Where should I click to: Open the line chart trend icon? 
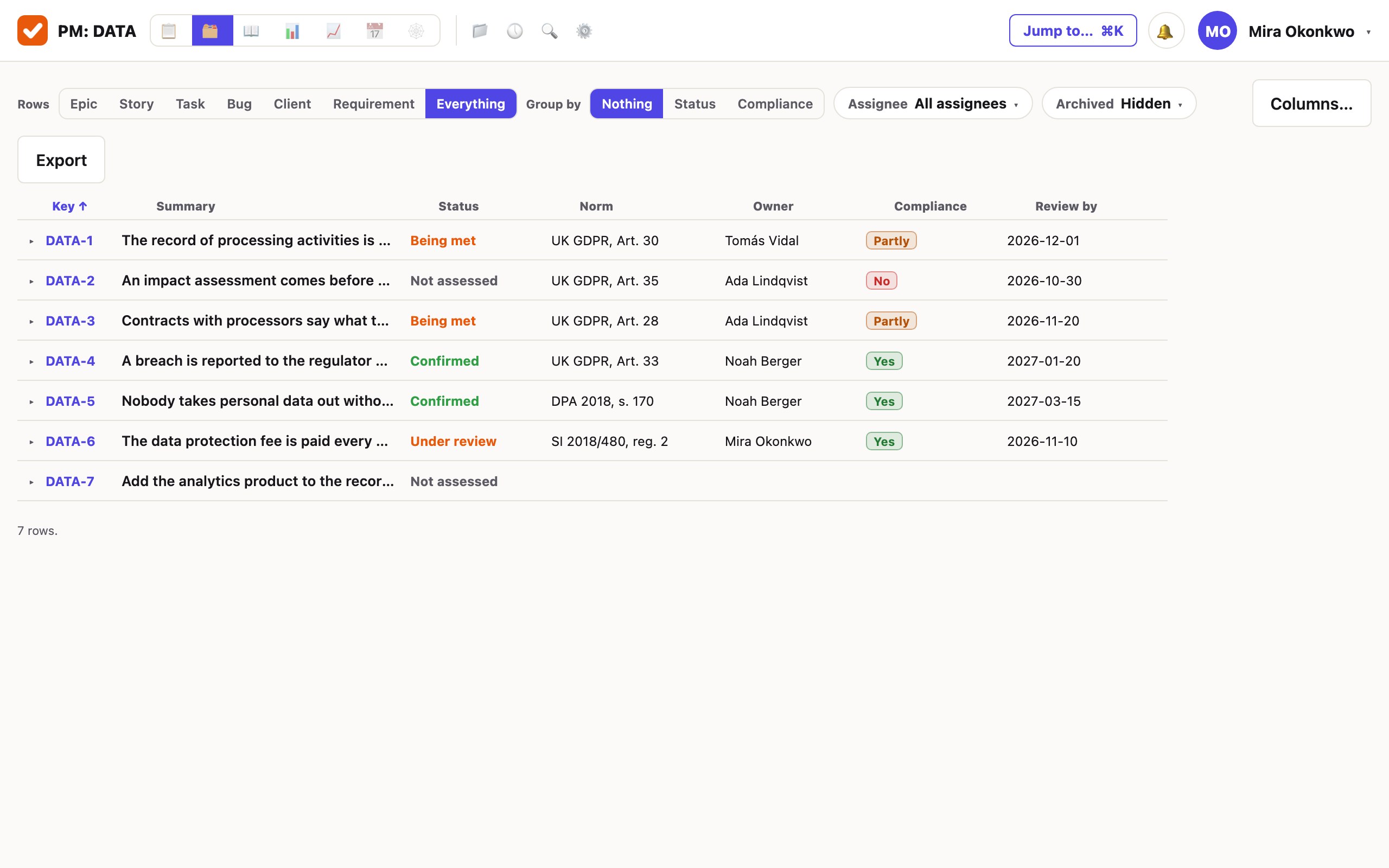click(x=334, y=31)
